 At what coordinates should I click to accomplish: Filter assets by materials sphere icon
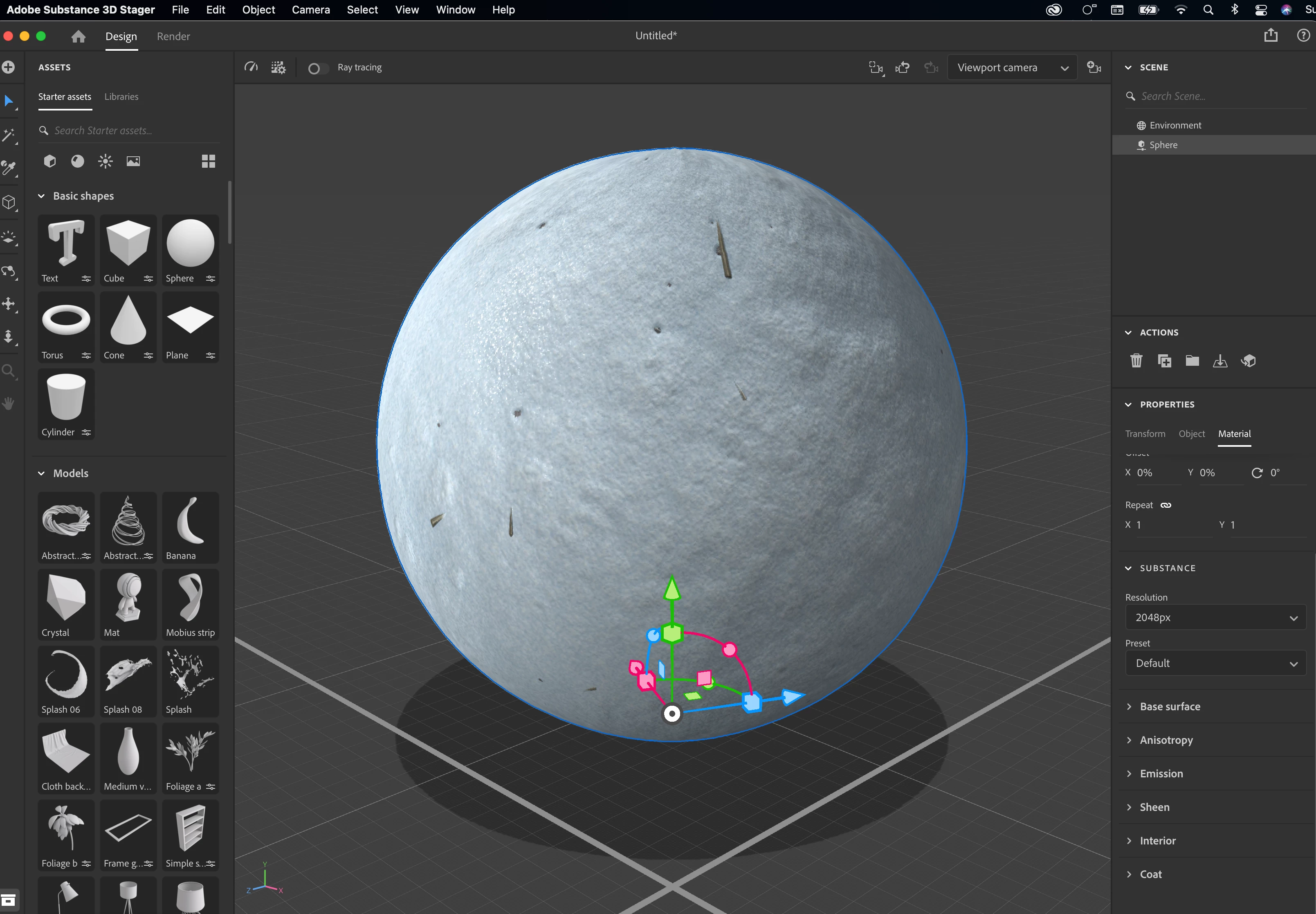78,162
